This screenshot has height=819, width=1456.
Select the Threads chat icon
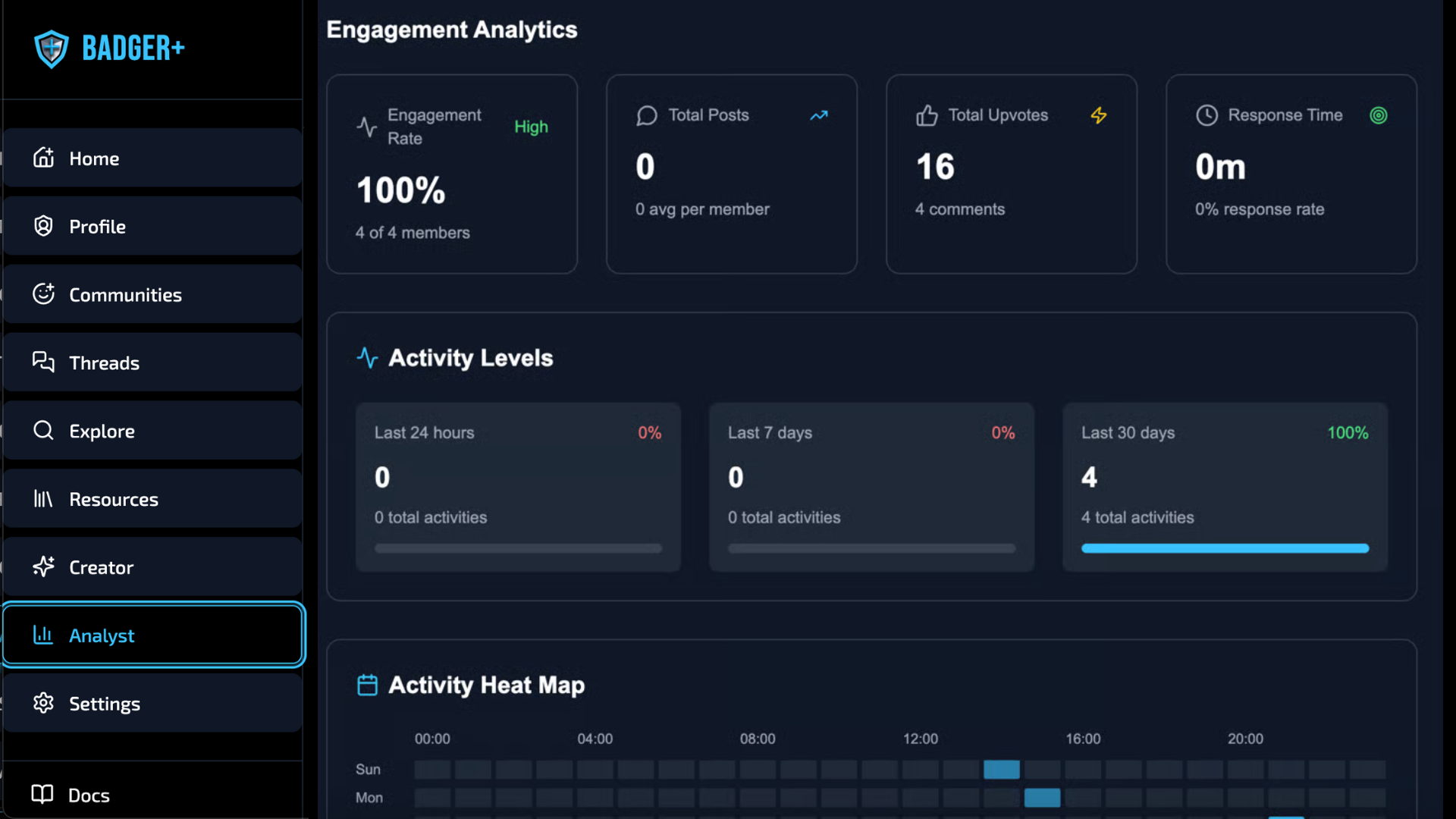click(x=43, y=362)
